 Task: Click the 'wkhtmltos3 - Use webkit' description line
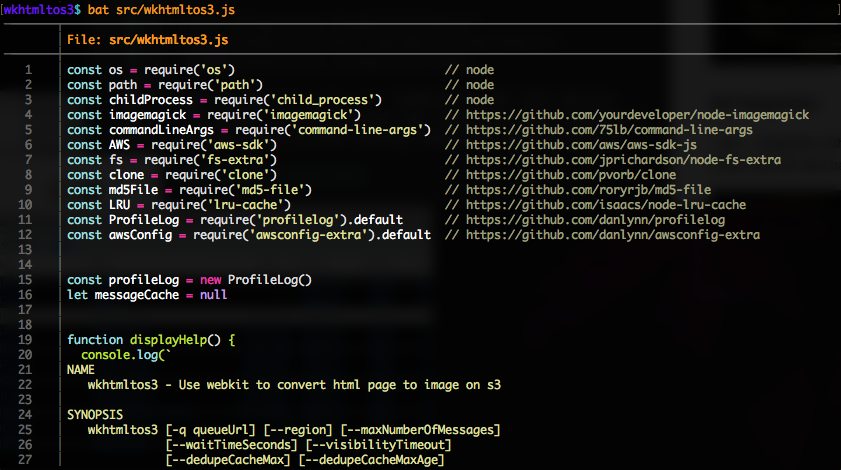[294, 385]
